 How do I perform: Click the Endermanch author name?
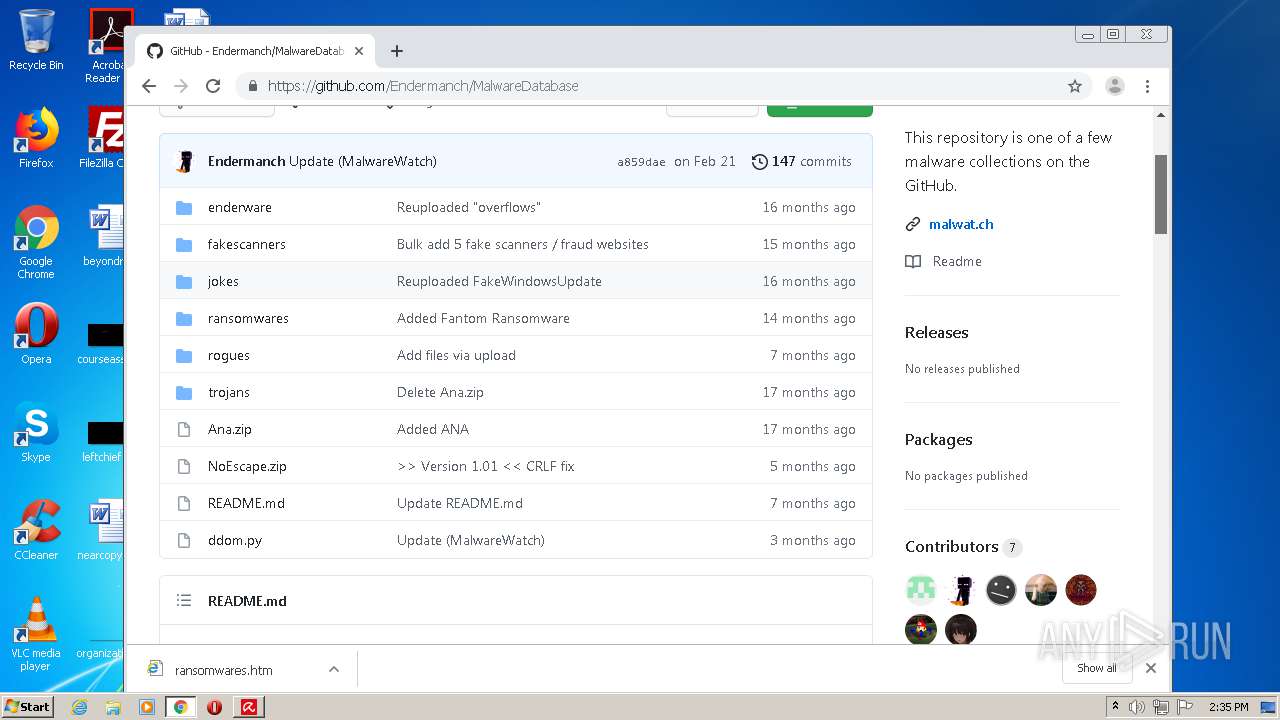pos(246,161)
